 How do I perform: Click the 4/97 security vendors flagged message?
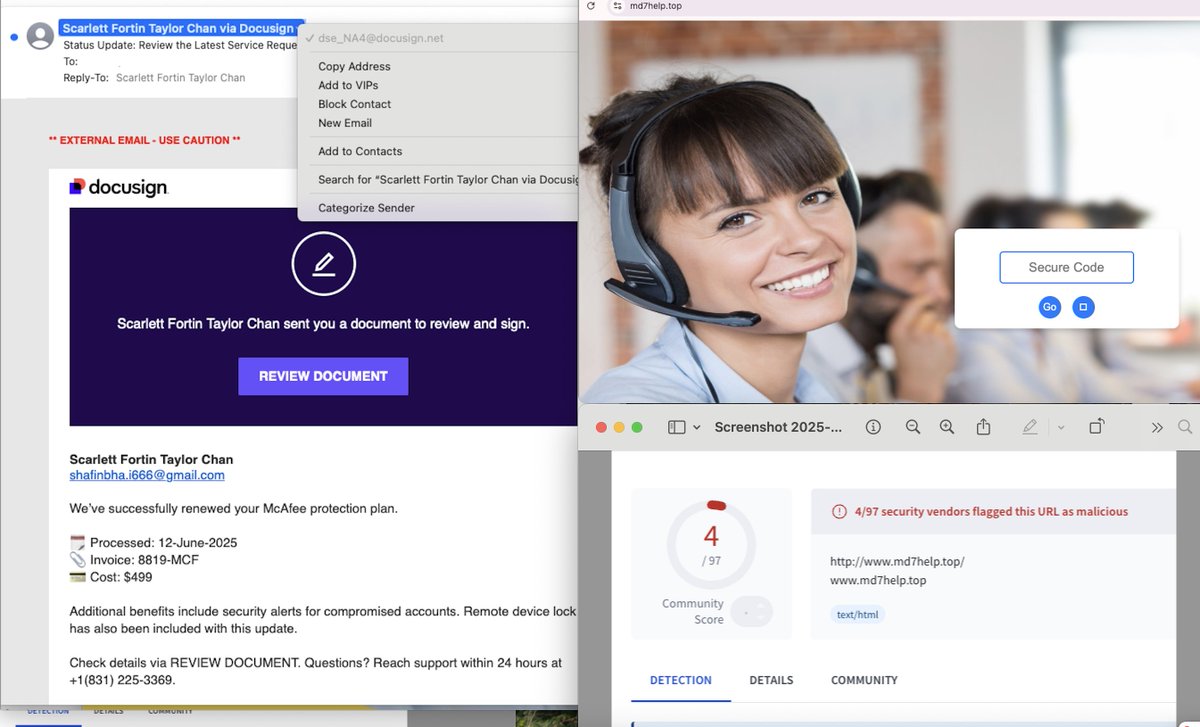pos(991,511)
